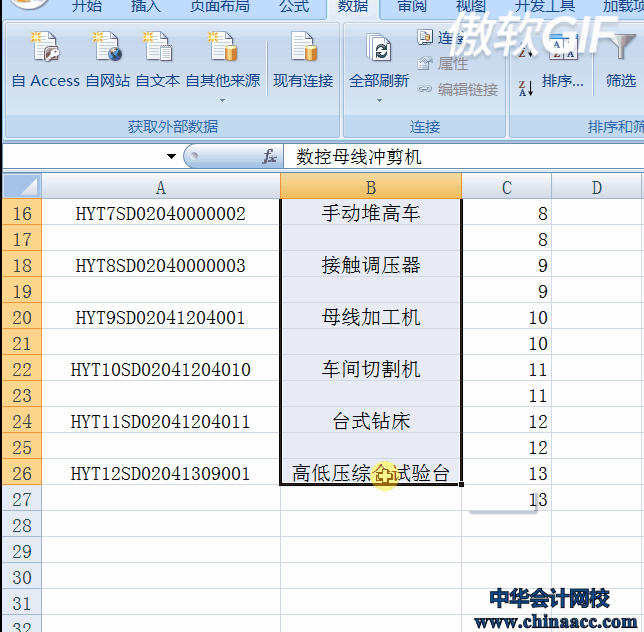Click cell HYT9SD02041204001
Screen dimensions: 644x632
[x=161, y=317]
